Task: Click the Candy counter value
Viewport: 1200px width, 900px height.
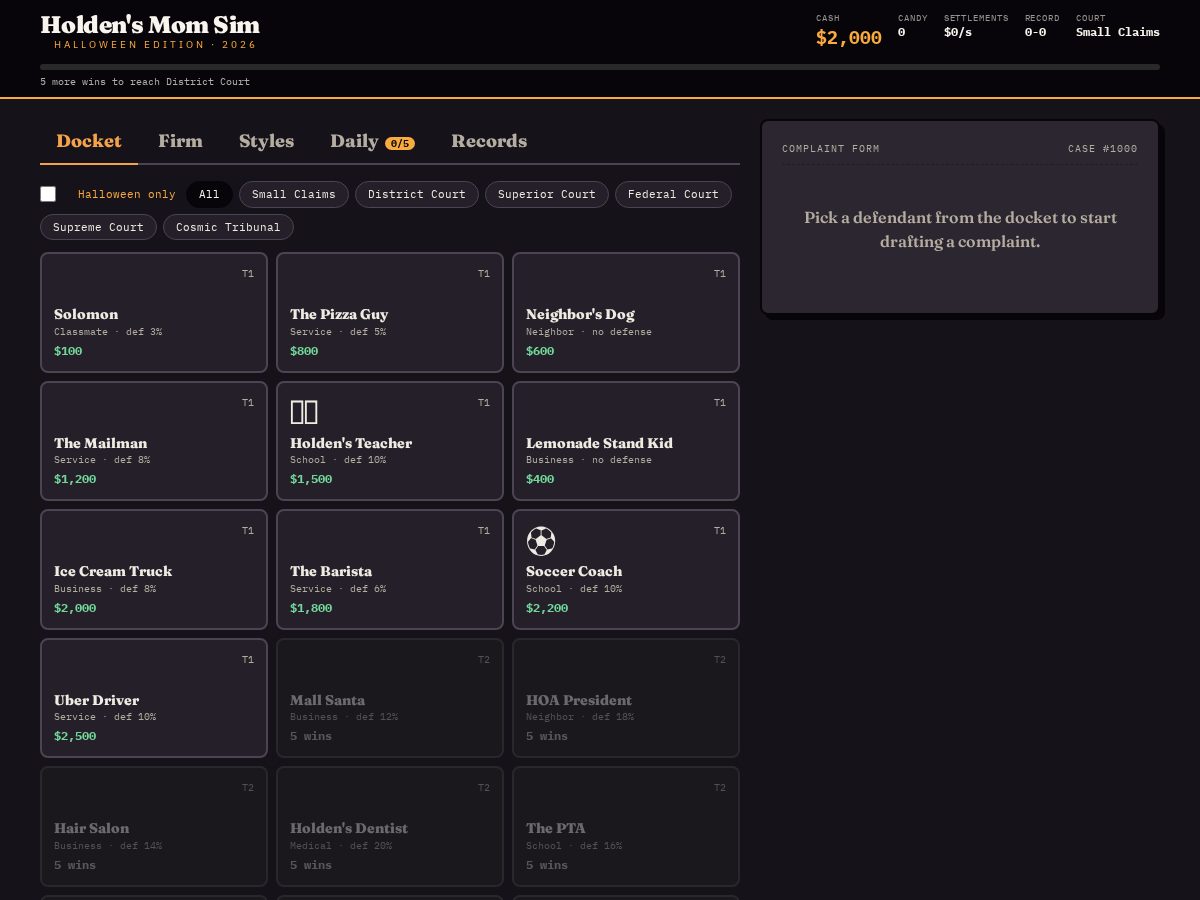Action: pos(902,32)
